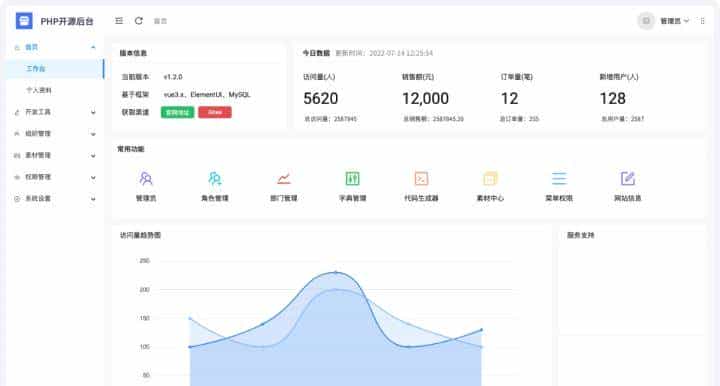Click the PHP开源后台 logo icon
The width and height of the screenshot is (720, 386).
pos(24,21)
